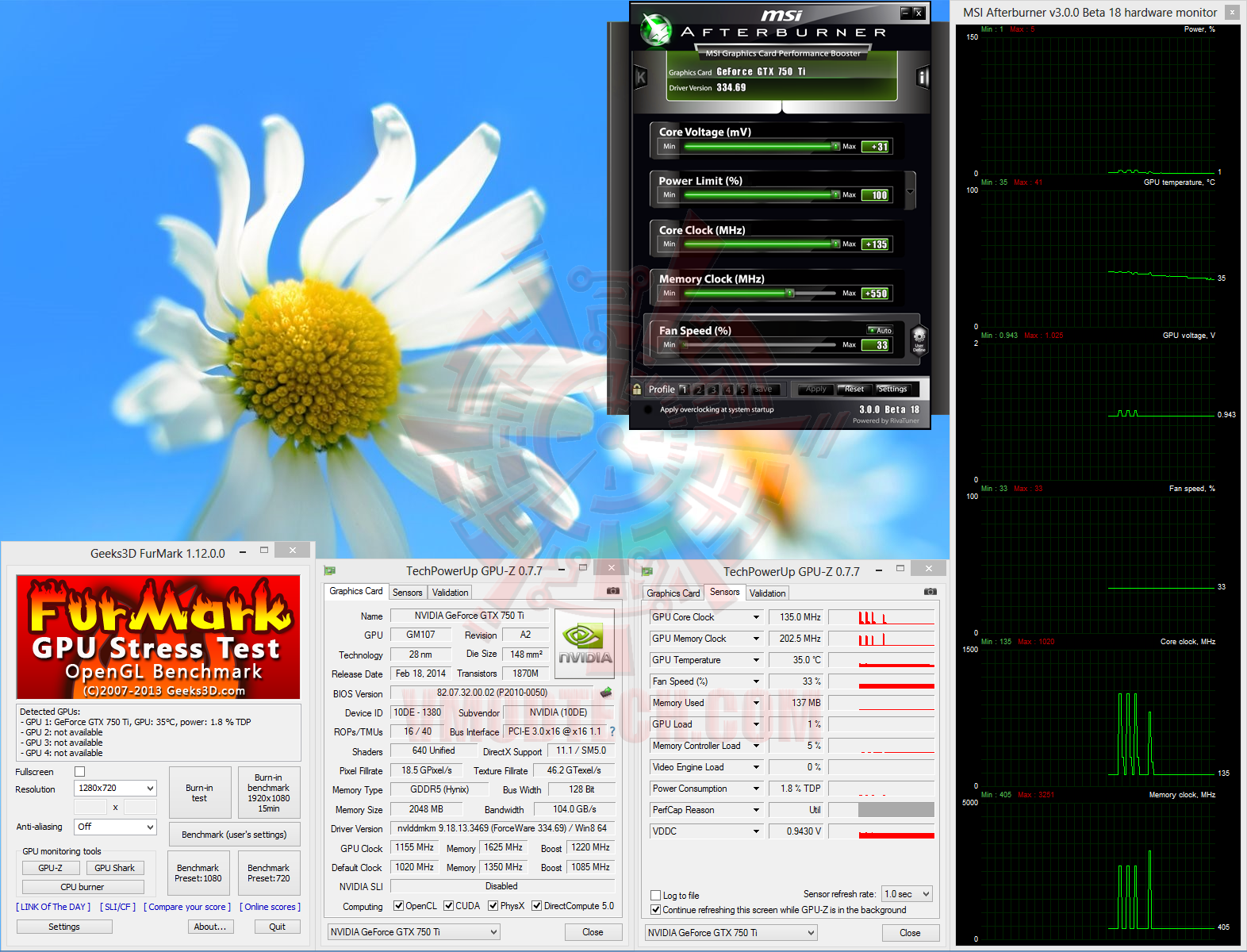The height and width of the screenshot is (952, 1247).
Task: Quit FurMark with the Quit button
Action: click(x=278, y=927)
